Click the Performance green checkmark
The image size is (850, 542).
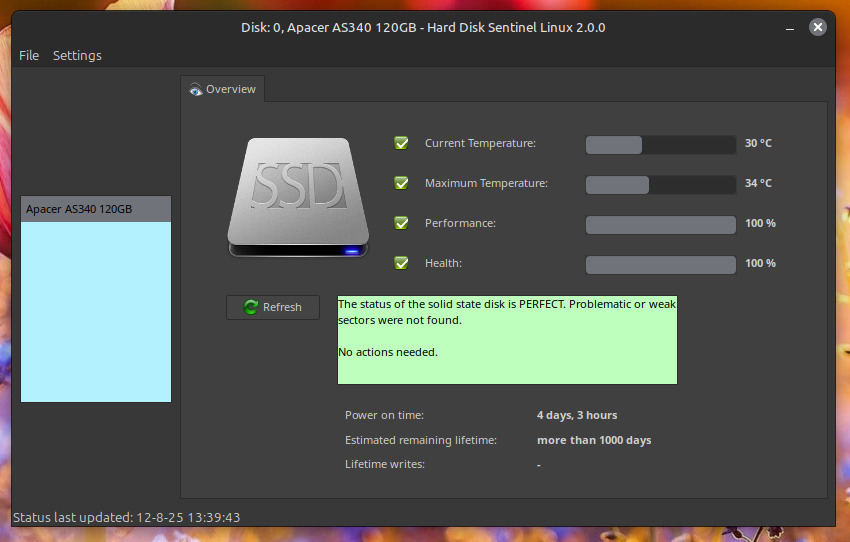coord(401,223)
